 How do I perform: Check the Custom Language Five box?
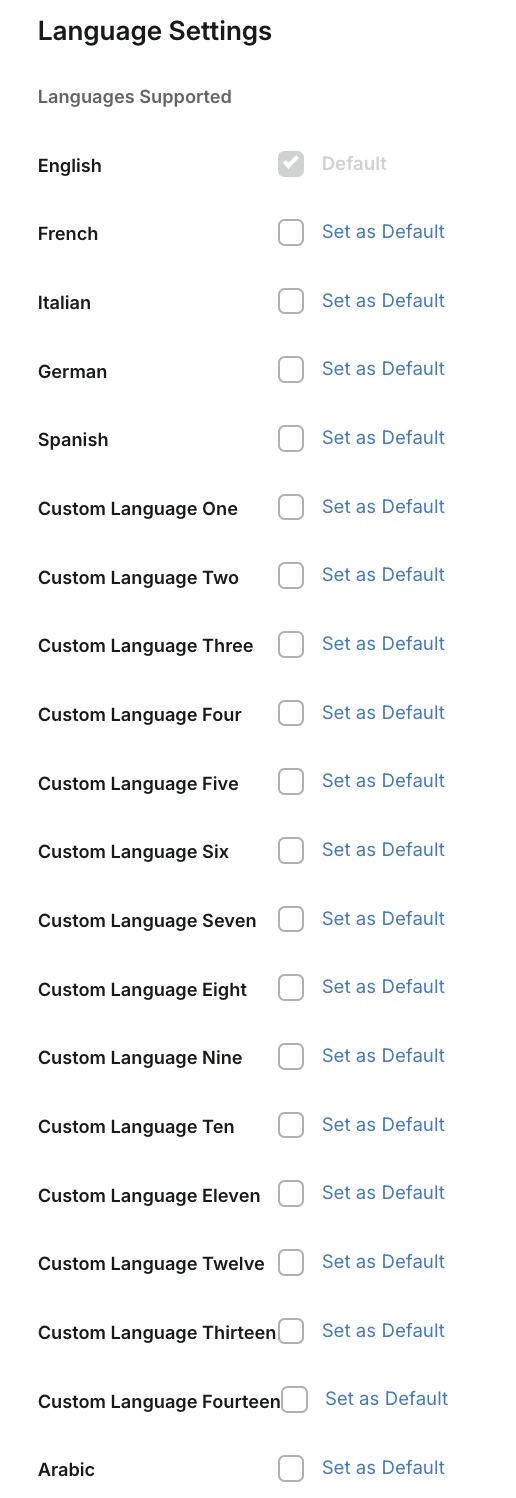(x=291, y=782)
